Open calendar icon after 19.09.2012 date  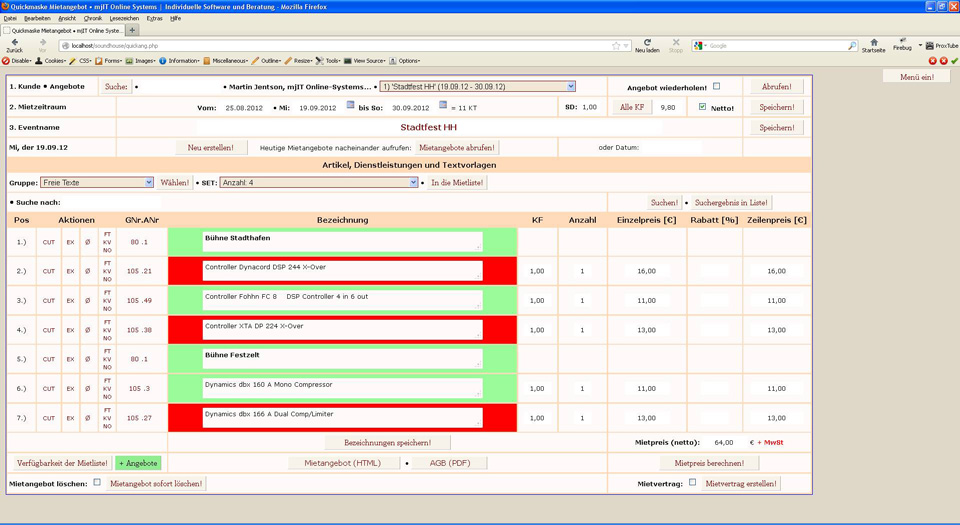[350, 105]
